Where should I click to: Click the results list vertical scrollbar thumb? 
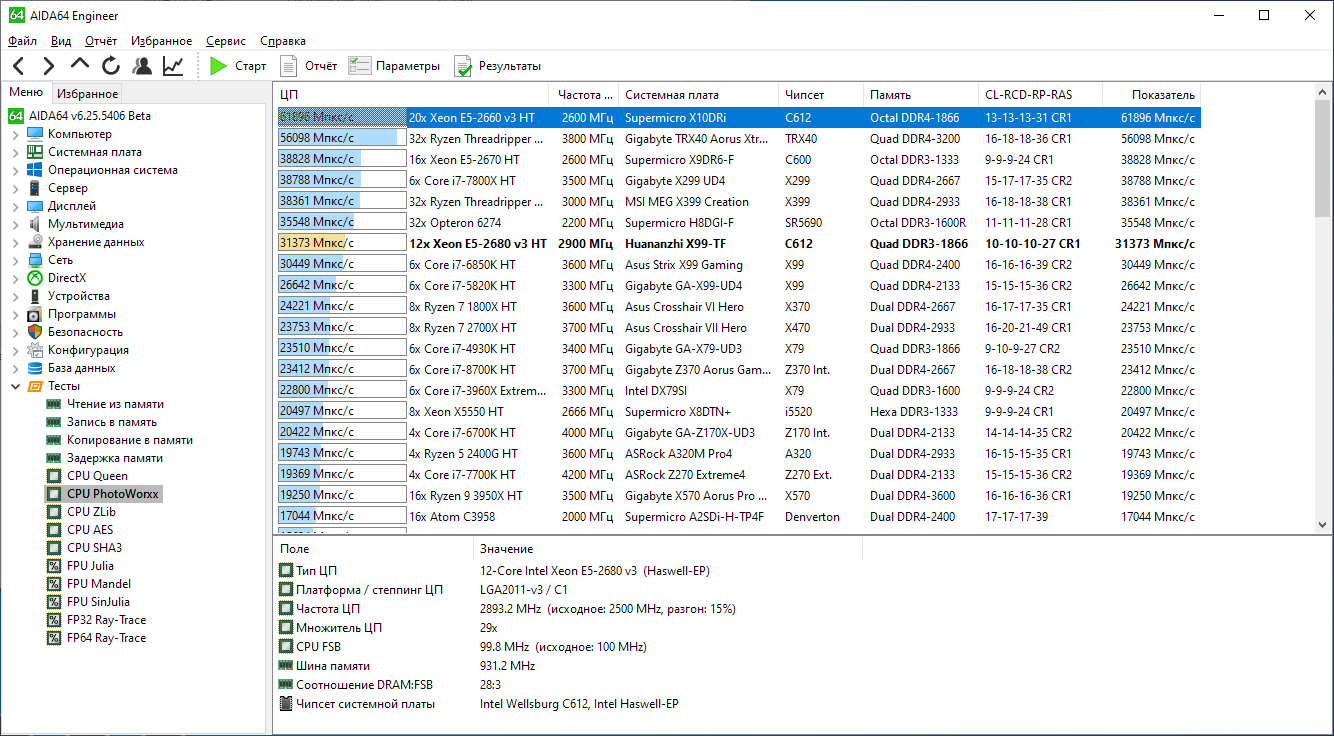pyautogui.click(x=1324, y=158)
